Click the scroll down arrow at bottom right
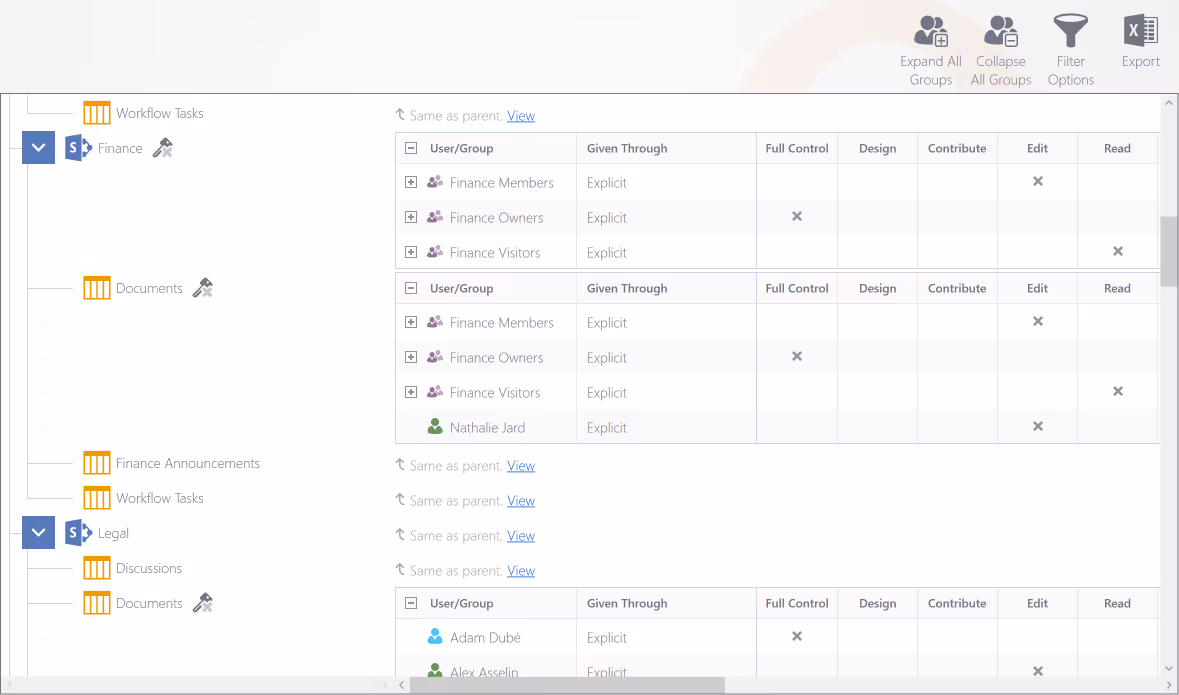The height and width of the screenshot is (695, 1179). point(1168,668)
